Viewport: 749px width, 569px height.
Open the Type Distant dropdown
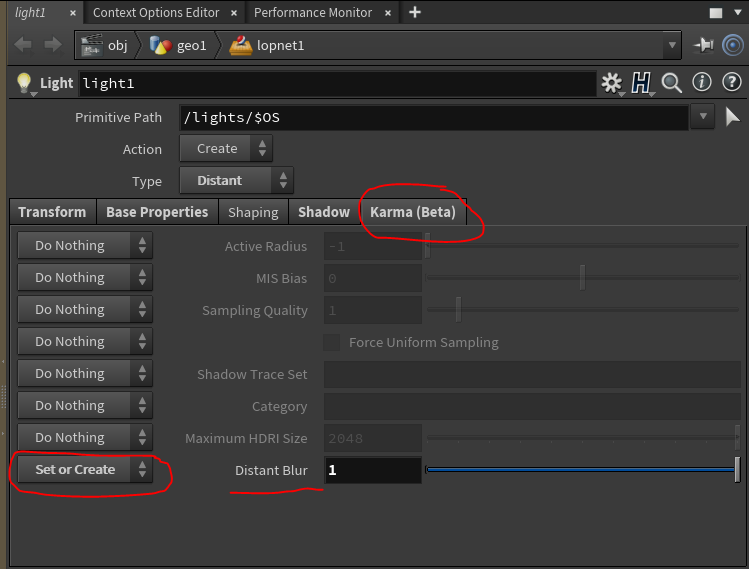(x=235, y=181)
